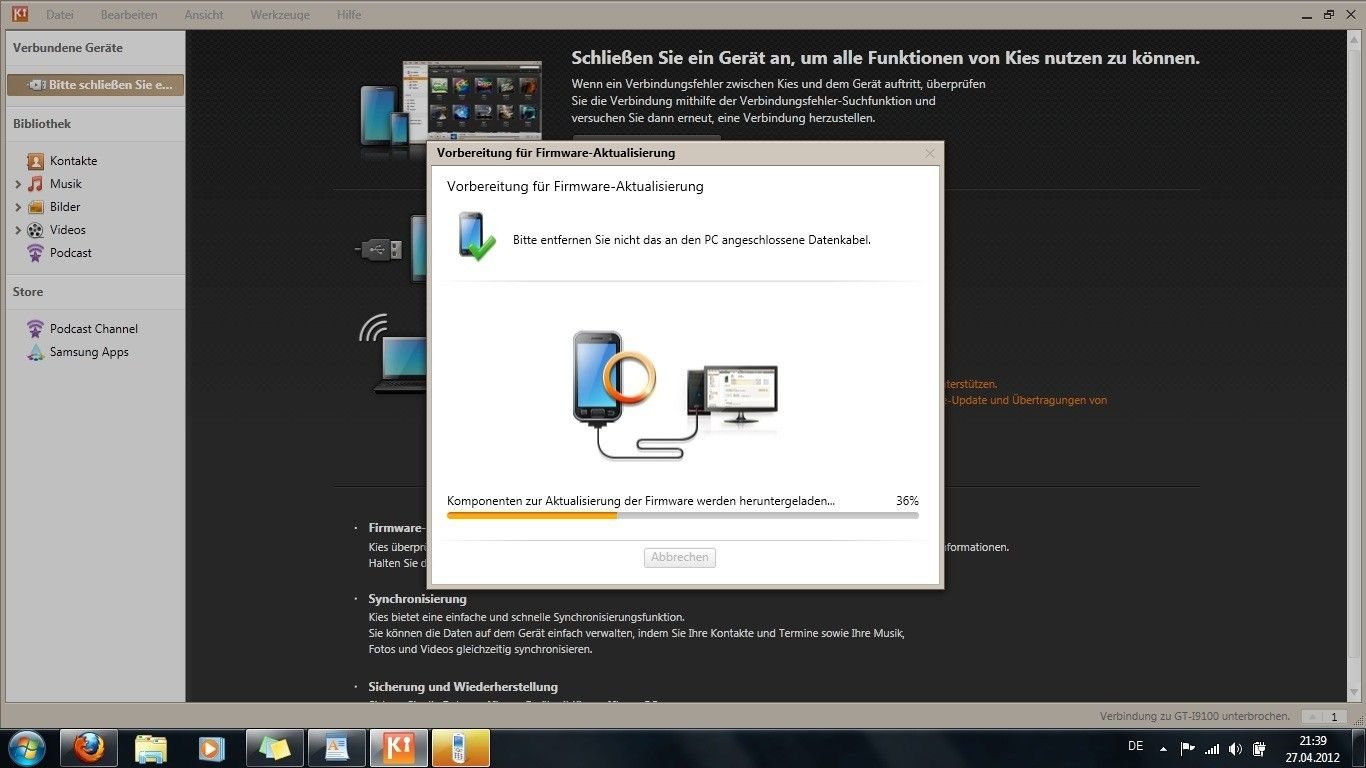The height and width of the screenshot is (768, 1366).
Task: Open Bilder via the picture folder icon
Action: tap(36, 207)
